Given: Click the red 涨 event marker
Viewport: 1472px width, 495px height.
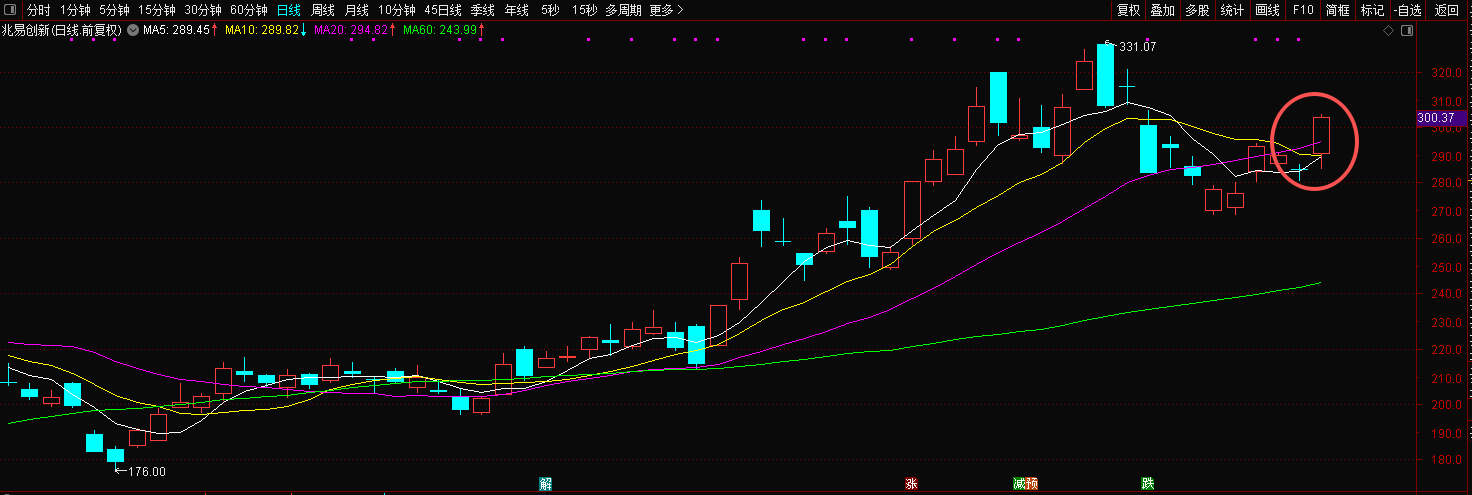Looking at the screenshot, I should [x=911, y=483].
